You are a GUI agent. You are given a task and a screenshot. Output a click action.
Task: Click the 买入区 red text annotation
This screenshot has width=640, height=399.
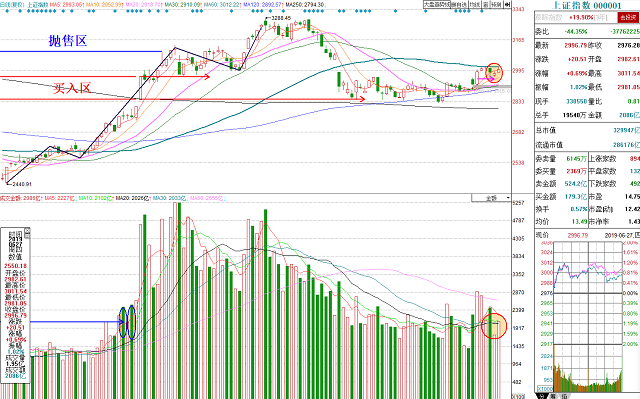(x=71, y=88)
